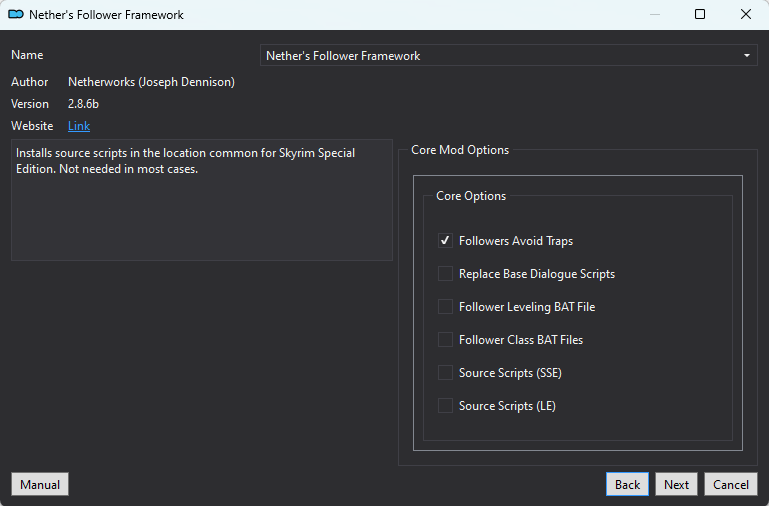This screenshot has width=769, height=506.
Task: Switch to Manual install mode
Action: click(40, 484)
